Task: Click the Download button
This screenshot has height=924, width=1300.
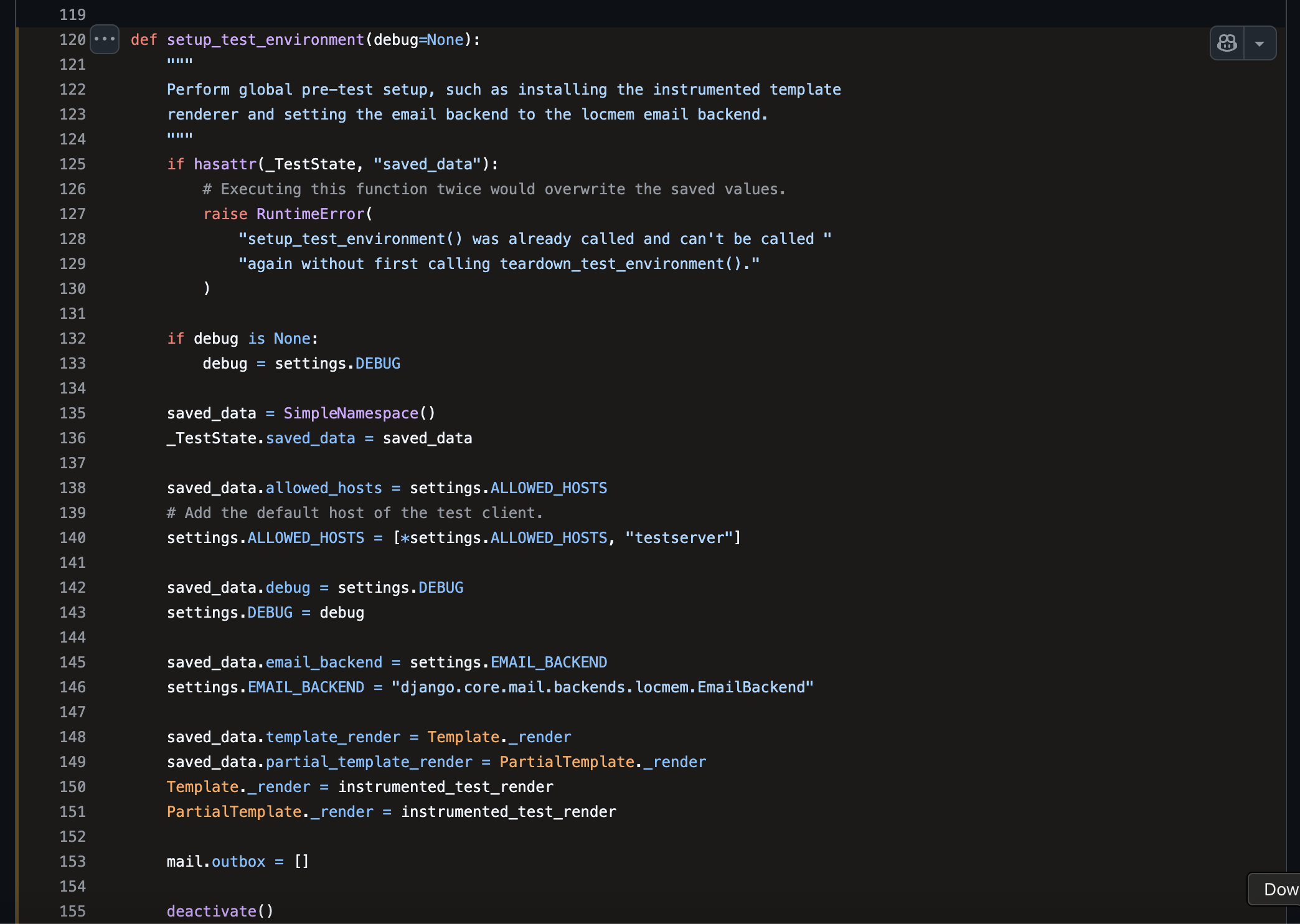Action: click(1278, 889)
